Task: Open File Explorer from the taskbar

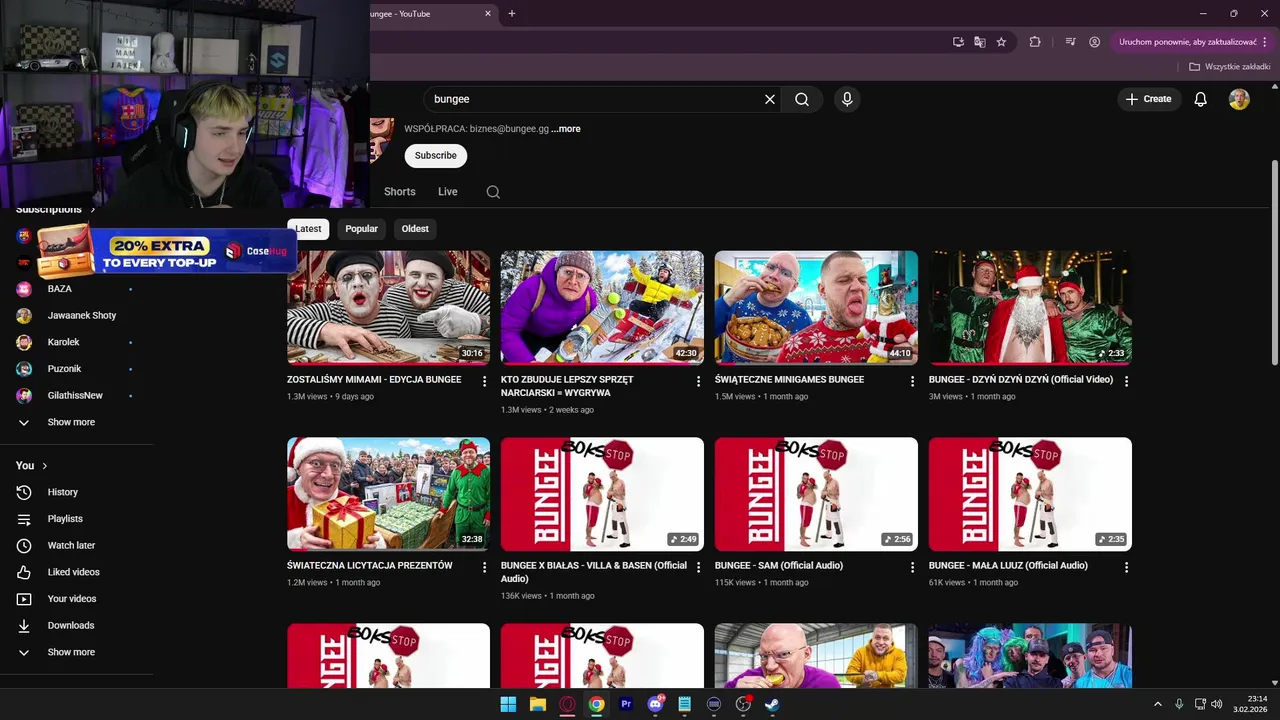Action: [537, 704]
